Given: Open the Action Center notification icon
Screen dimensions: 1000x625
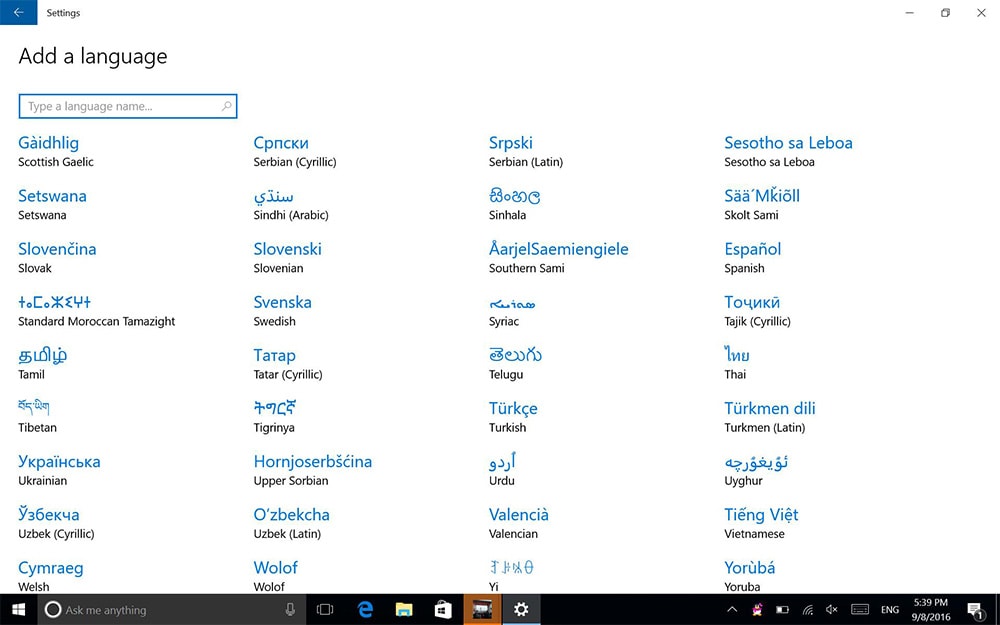Looking at the screenshot, I should point(974,609).
